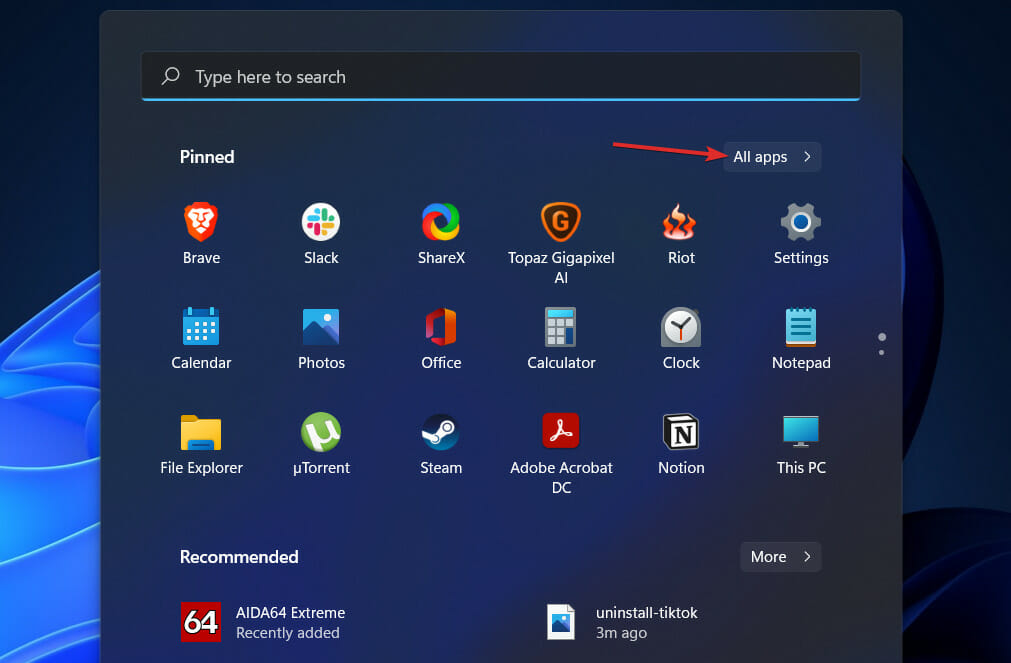The width and height of the screenshot is (1011, 663).
Task: Open This PC
Action: [x=801, y=444]
